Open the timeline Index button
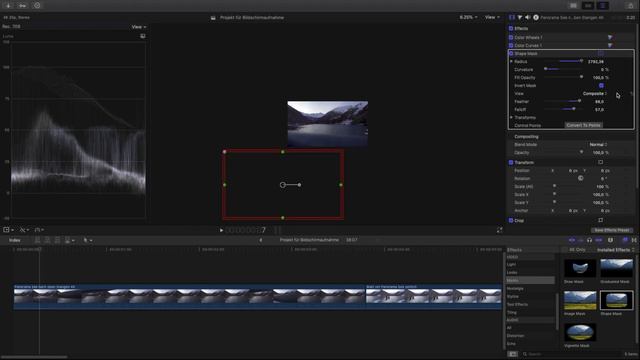This screenshot has height=360, width=640. click(x=15, y=240)
